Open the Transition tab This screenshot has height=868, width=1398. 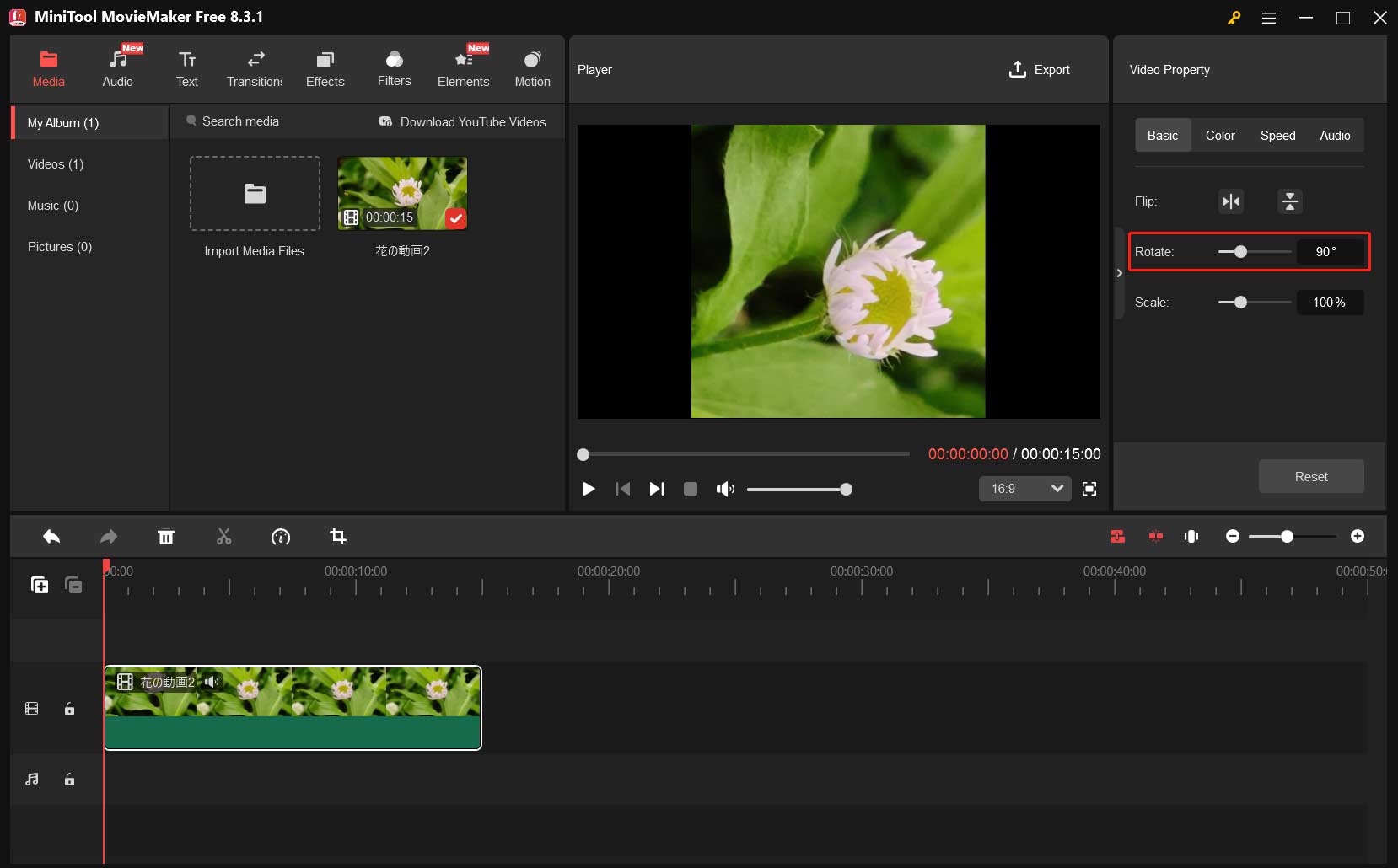tap(255, 69)
